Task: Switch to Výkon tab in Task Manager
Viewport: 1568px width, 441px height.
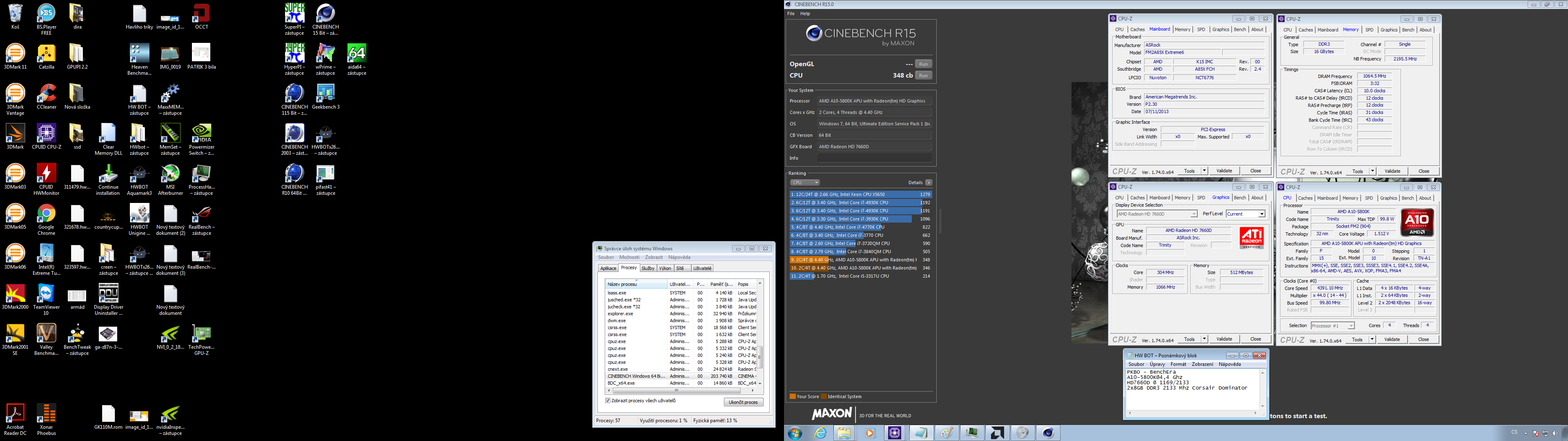Action: click(x=665, y=269)
